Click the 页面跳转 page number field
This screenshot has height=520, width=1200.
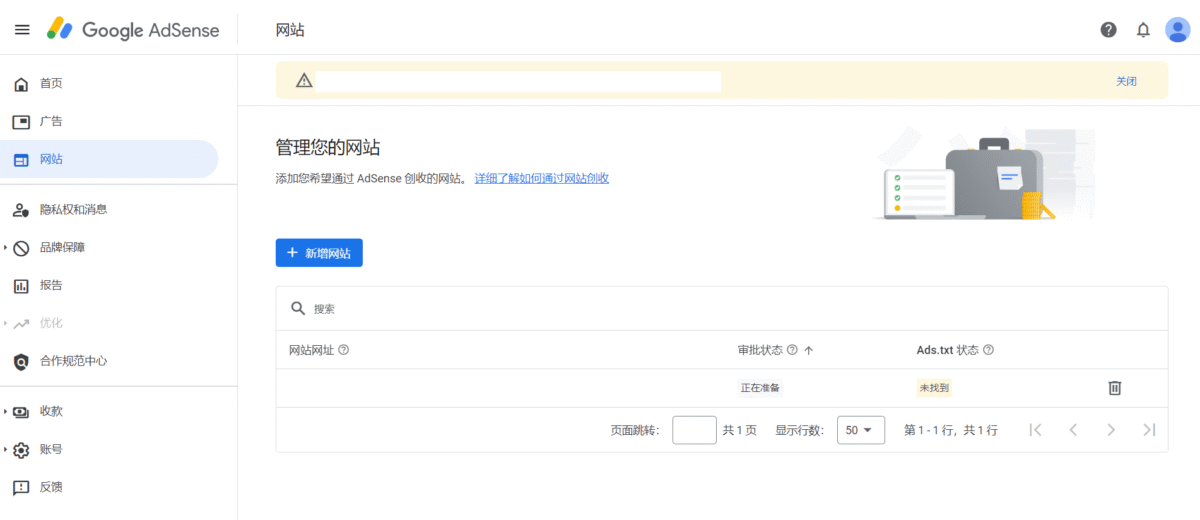coord(694,430)
